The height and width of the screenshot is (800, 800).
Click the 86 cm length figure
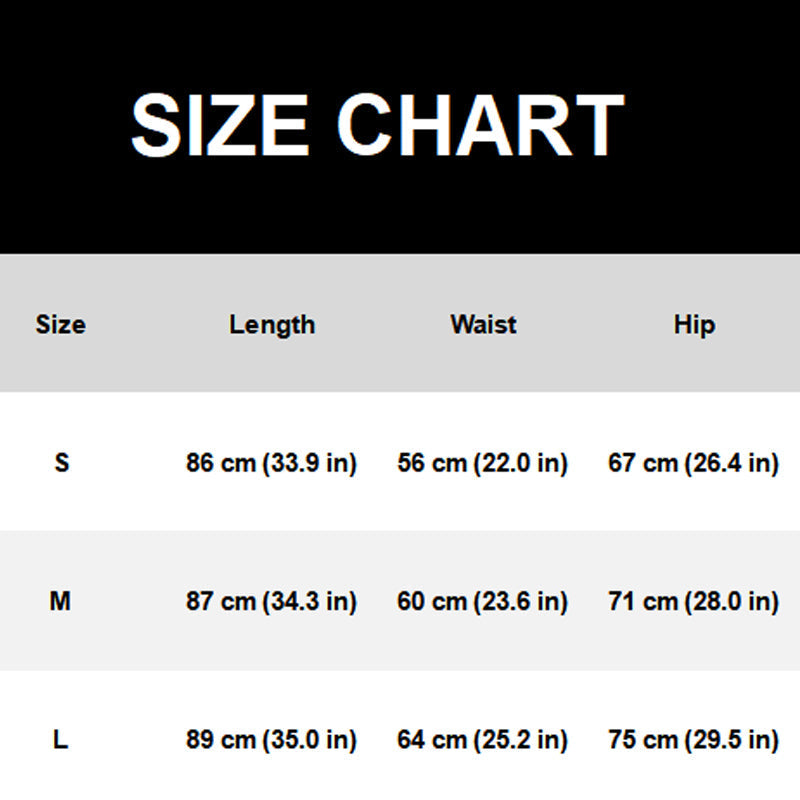coord(221,463)
